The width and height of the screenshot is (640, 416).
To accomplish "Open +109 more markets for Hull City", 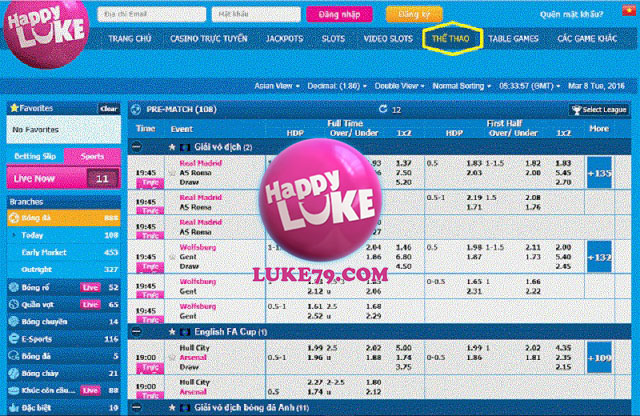I will [599, 358].
